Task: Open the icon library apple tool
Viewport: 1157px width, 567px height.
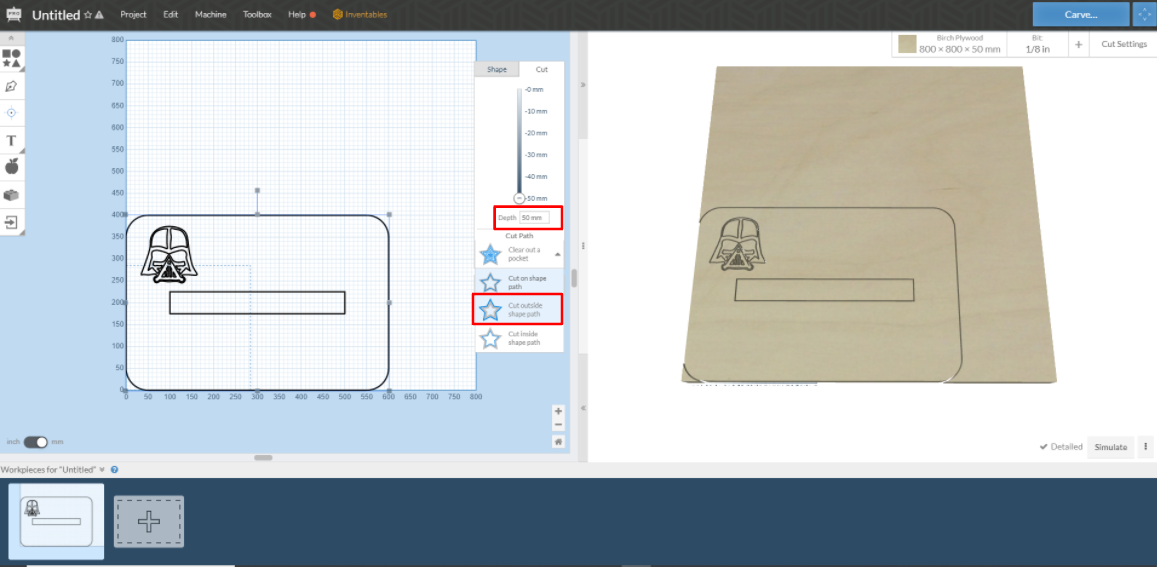Action: [x=11, y=167]
